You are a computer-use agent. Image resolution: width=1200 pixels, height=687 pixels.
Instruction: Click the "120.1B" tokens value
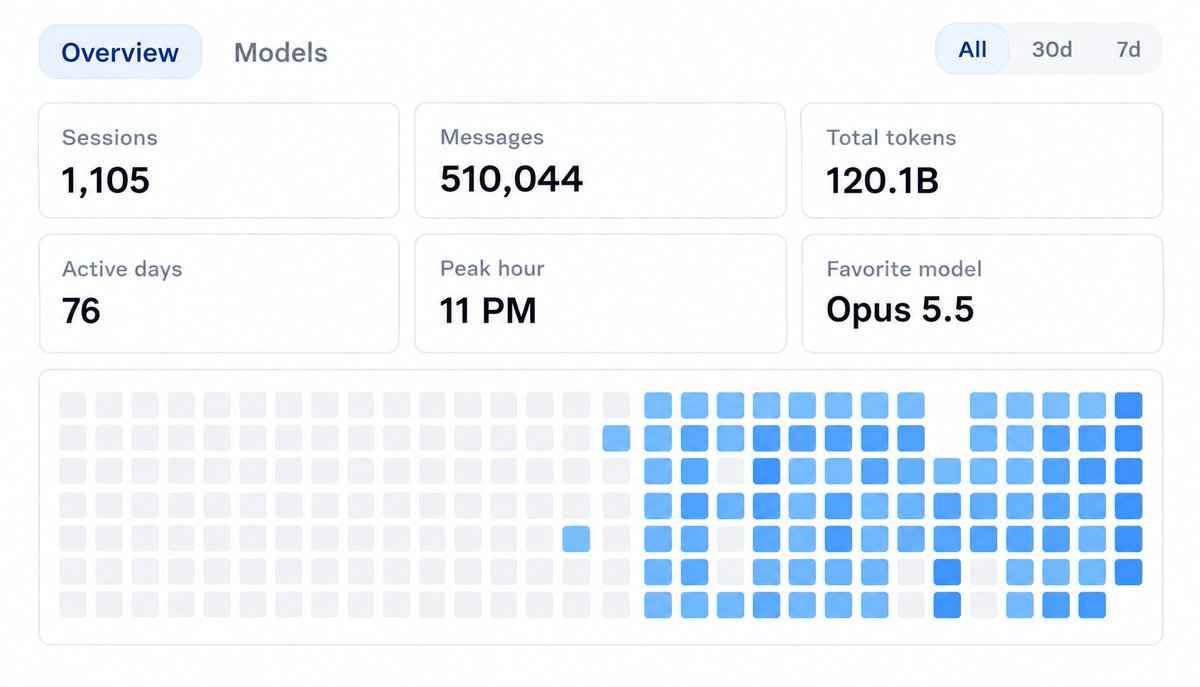click(882, 180)
